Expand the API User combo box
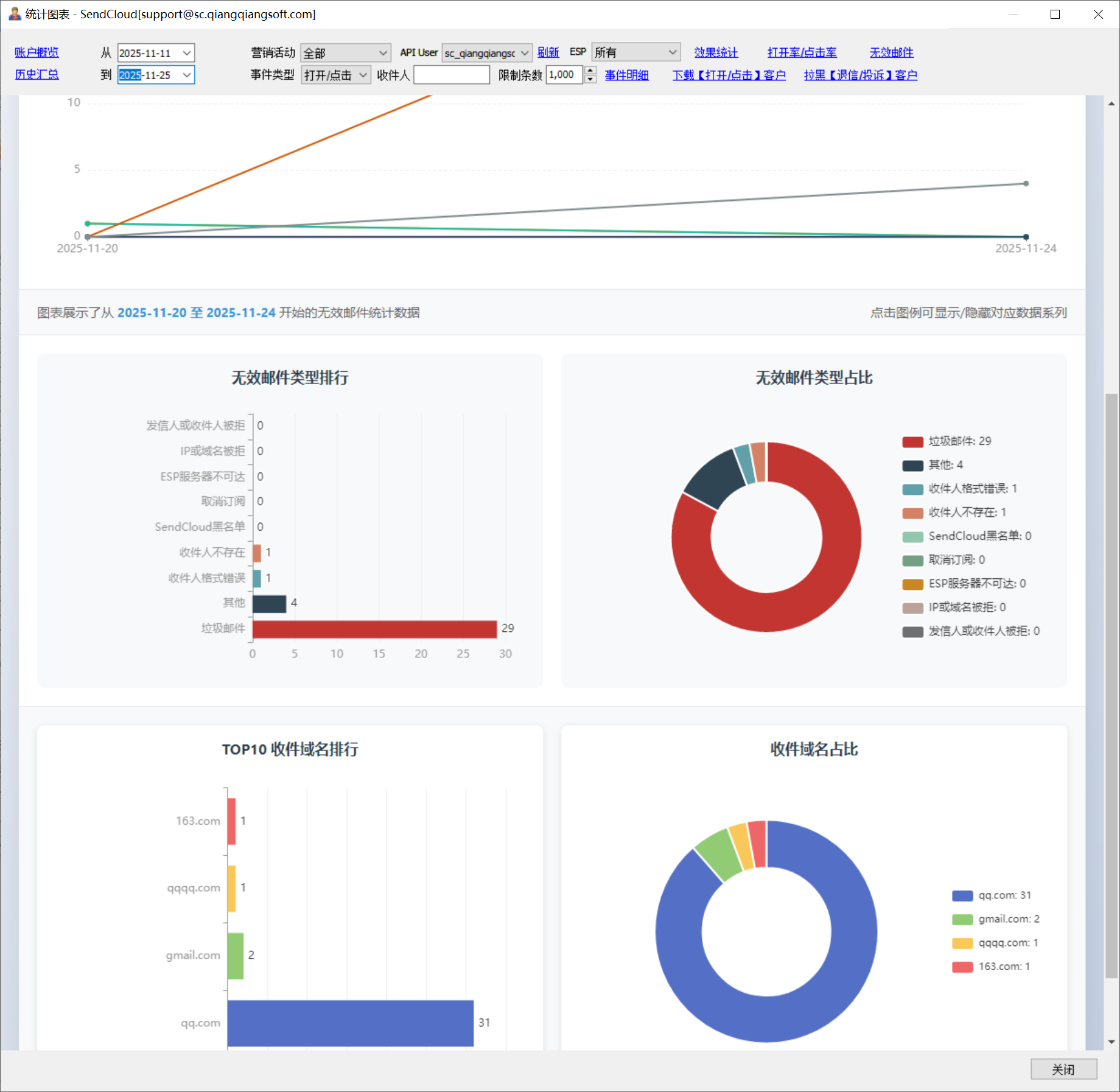1120x1092 pixels. click(525, 53)
